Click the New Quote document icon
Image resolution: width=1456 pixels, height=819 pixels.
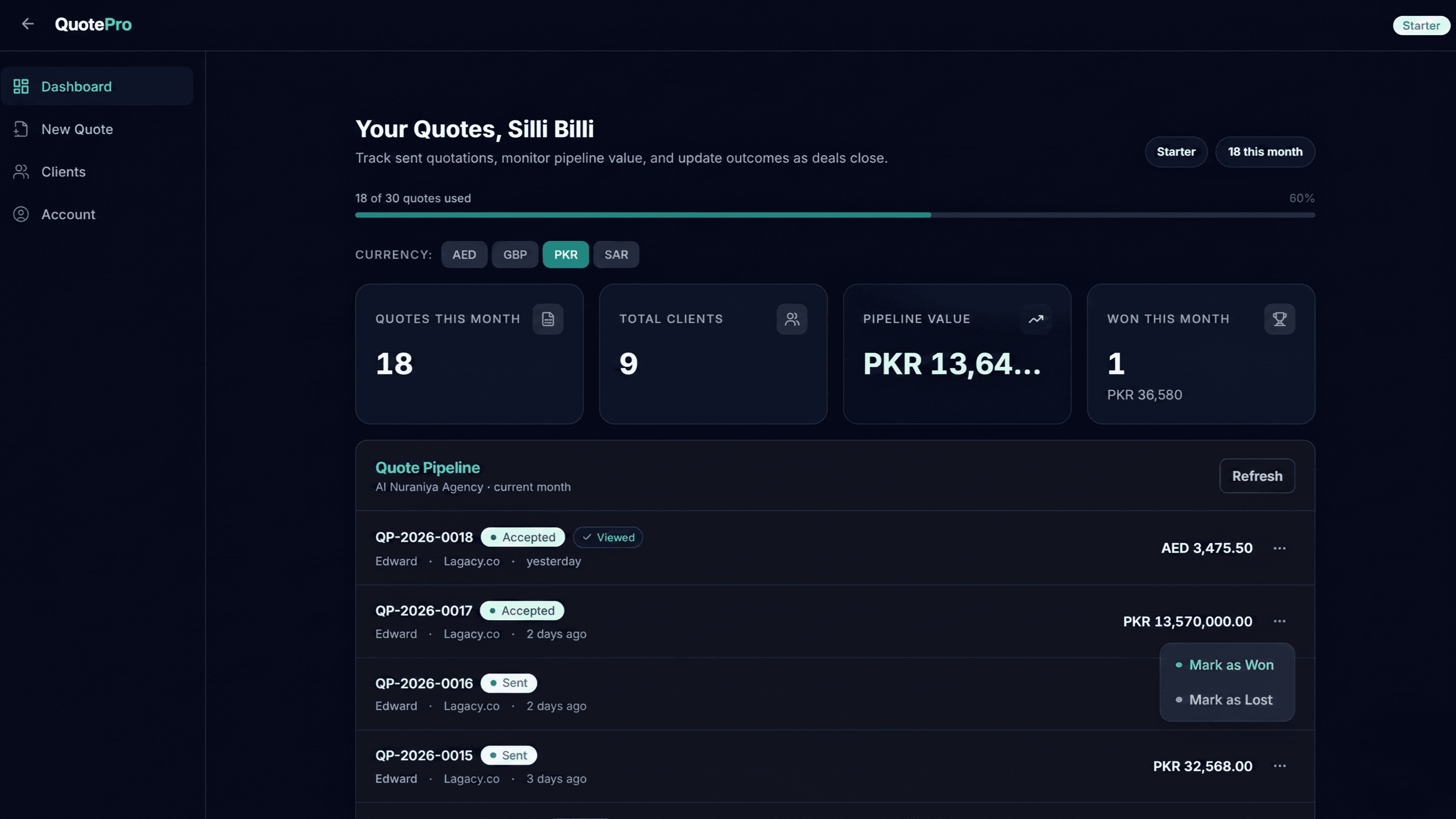click(21, 129)
